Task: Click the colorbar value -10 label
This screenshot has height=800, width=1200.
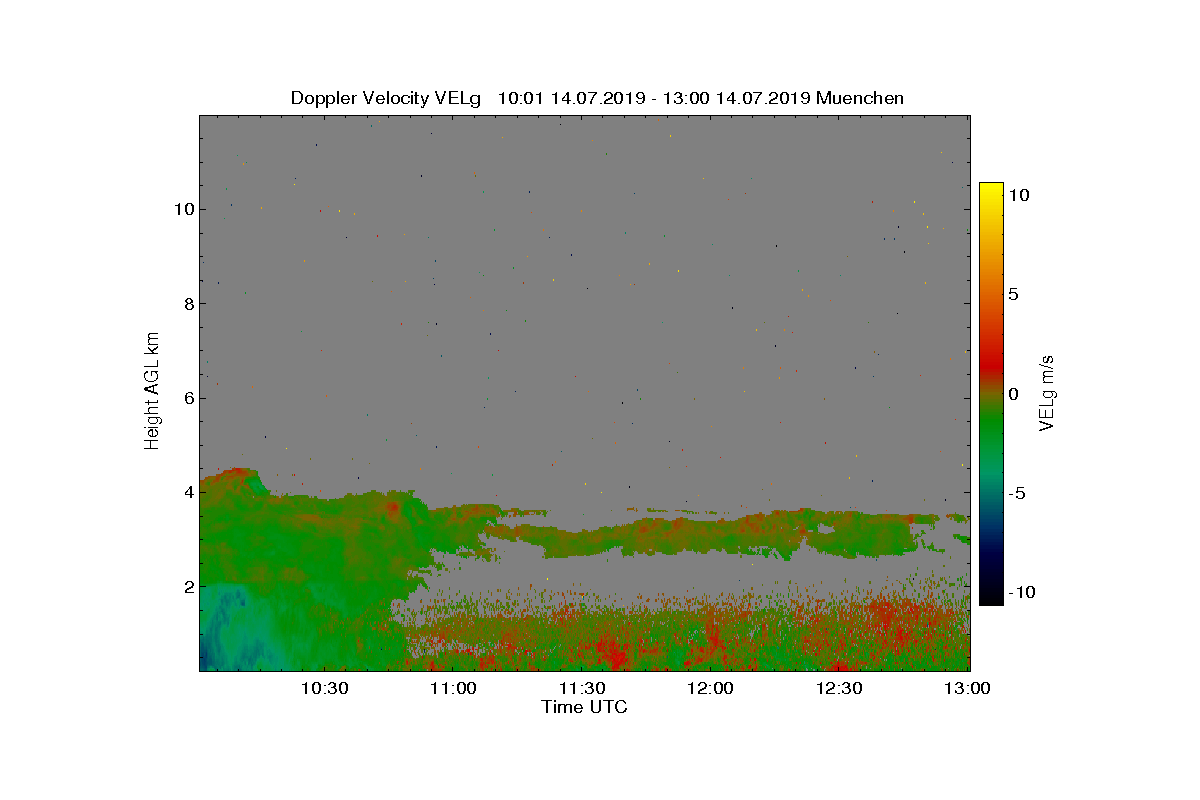Action: [1021, 592]
